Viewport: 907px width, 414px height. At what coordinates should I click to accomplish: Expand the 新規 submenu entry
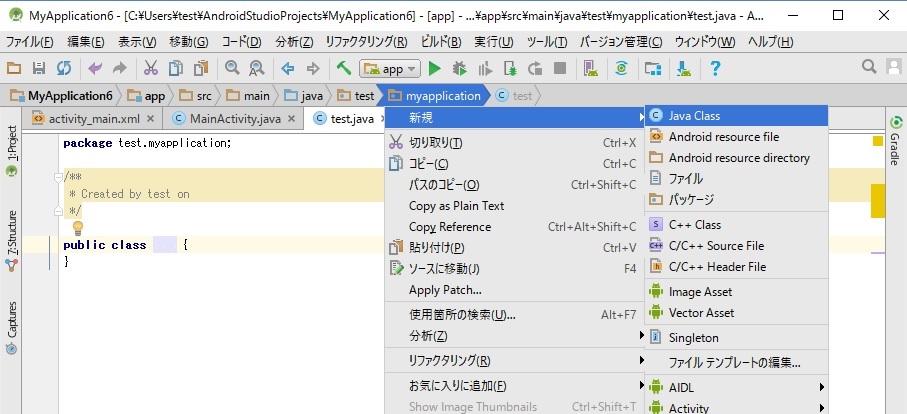pyautogui.click(x=514, y=118)
